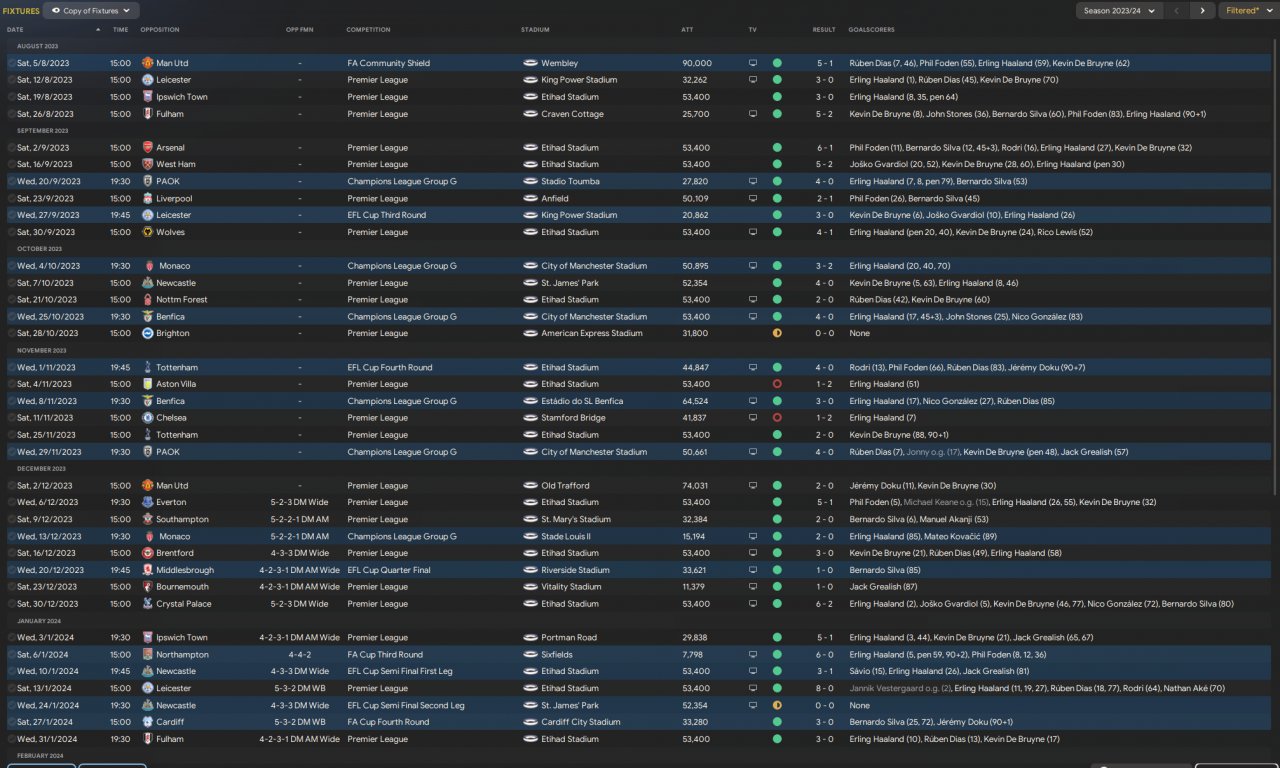
Task: Click the stadium icon beside Old Trafford
Action: (530, 486)
